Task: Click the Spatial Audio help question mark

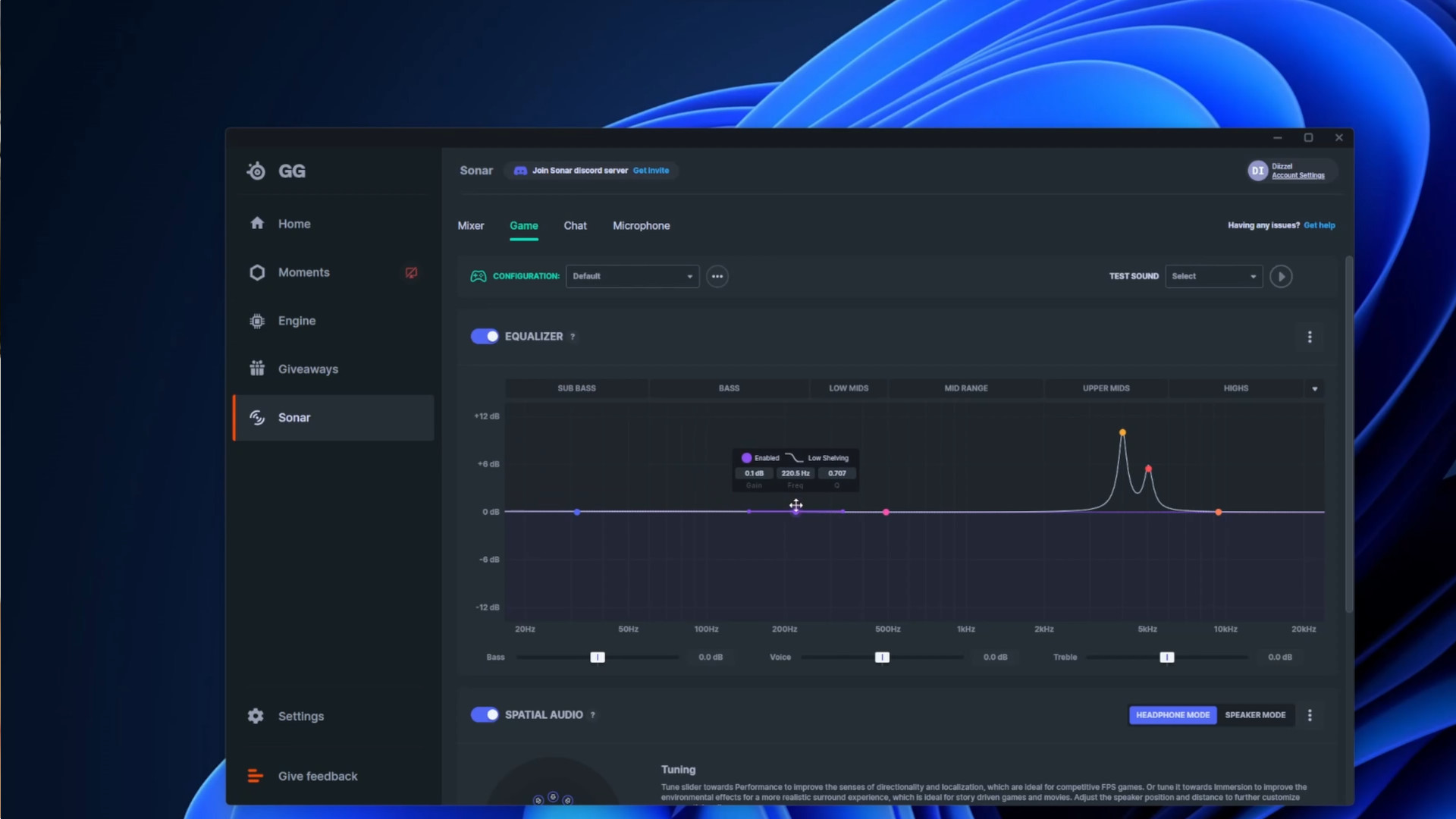Action: (x=593, y=715)
